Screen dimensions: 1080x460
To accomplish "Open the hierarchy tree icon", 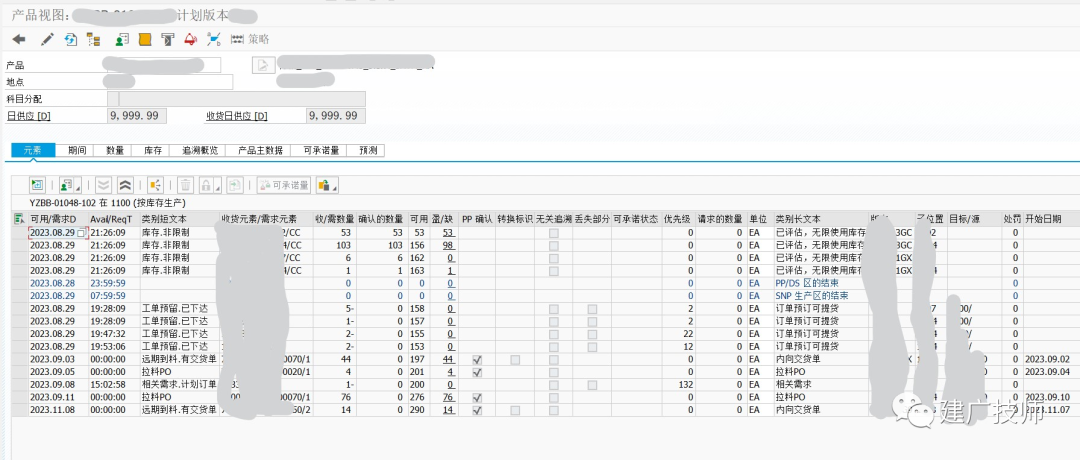I will point(94,40).
